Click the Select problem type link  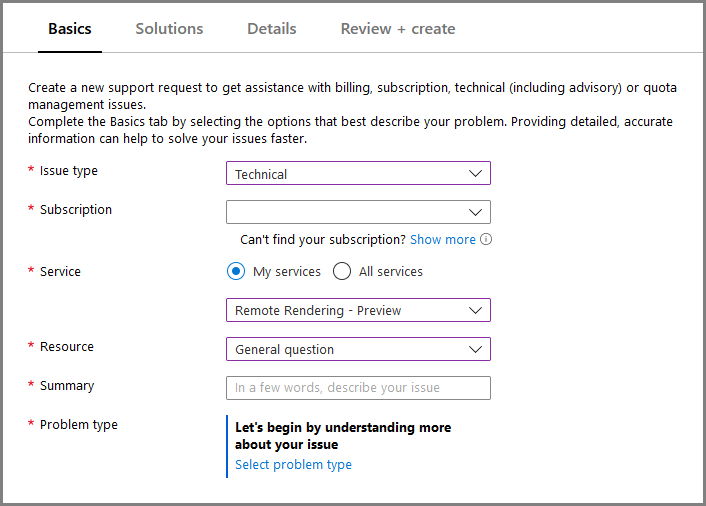click(x=293, y=465)
